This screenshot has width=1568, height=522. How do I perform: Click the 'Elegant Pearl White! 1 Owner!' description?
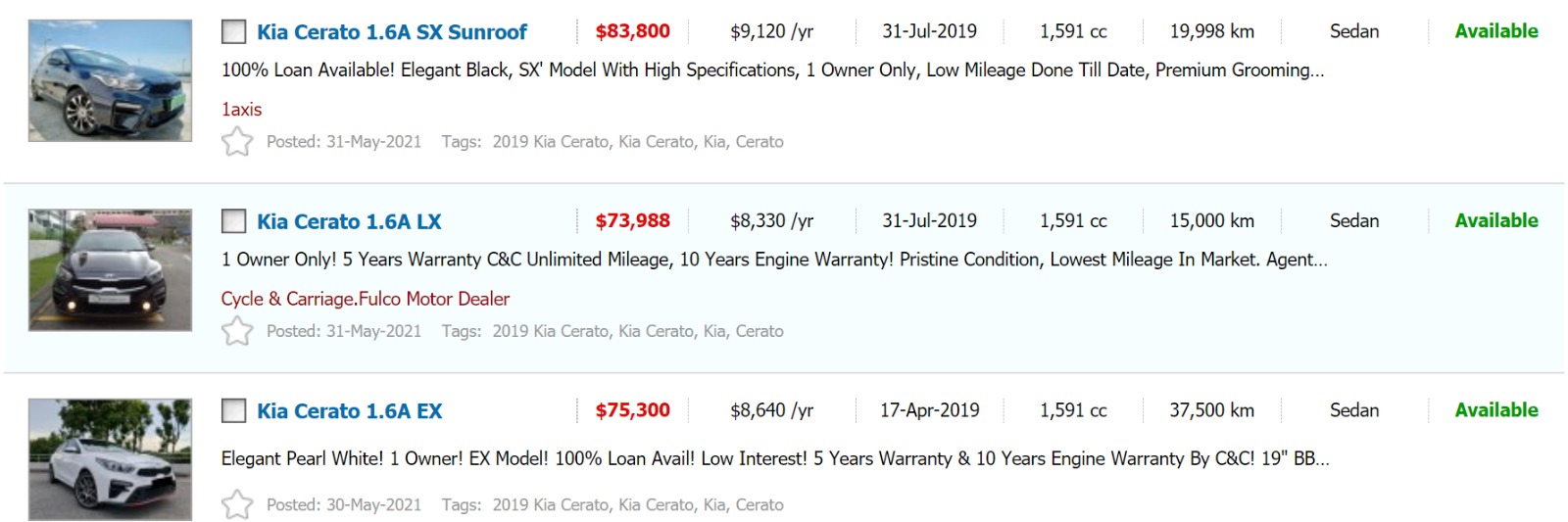pyautogui.click(x=774, y=458)
